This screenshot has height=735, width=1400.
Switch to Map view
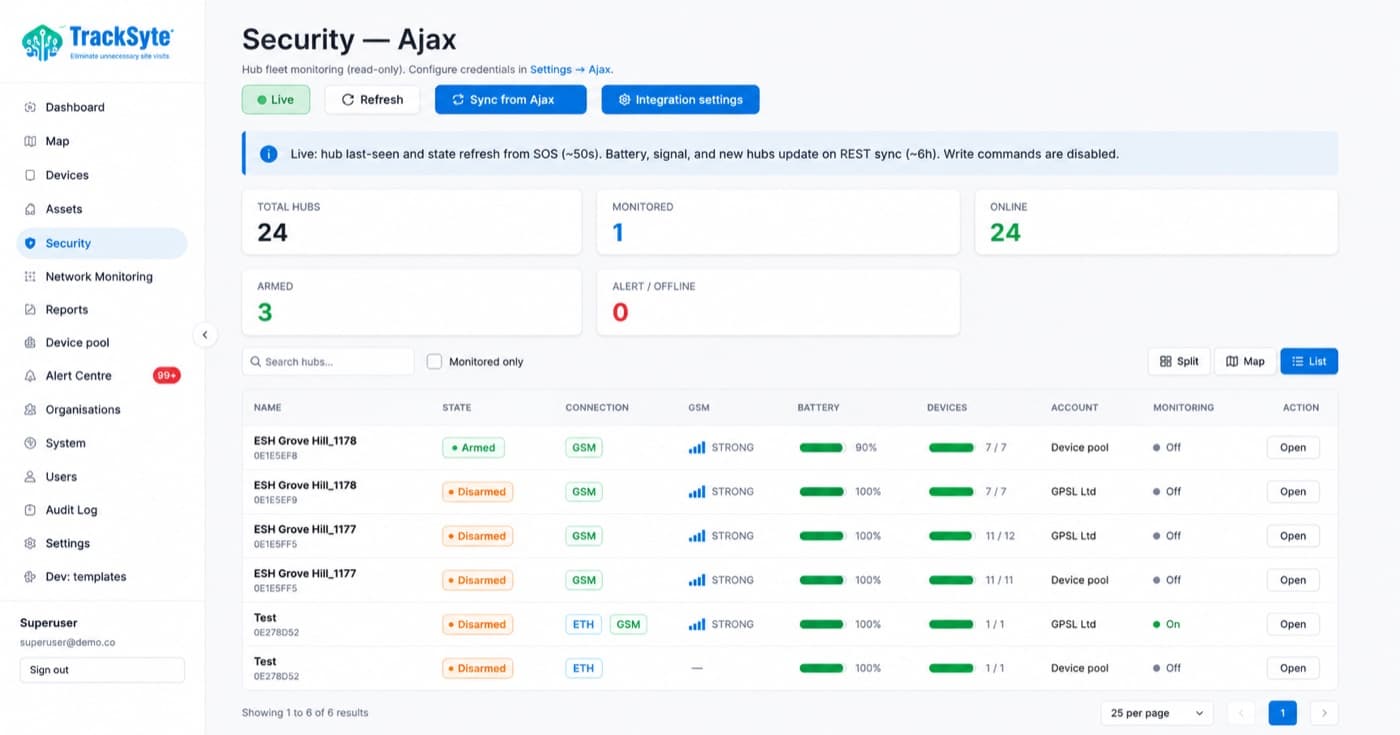coord(1245,361)
